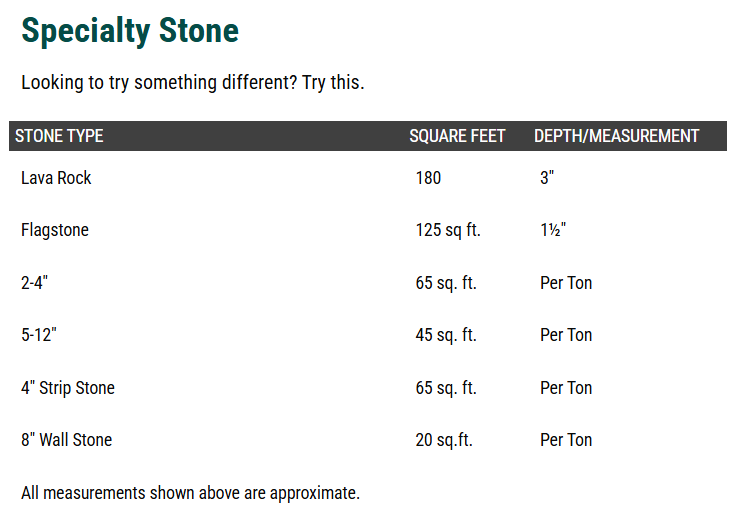
Task: Click the SQUARE FEET column header
Action: click(457, 136)
